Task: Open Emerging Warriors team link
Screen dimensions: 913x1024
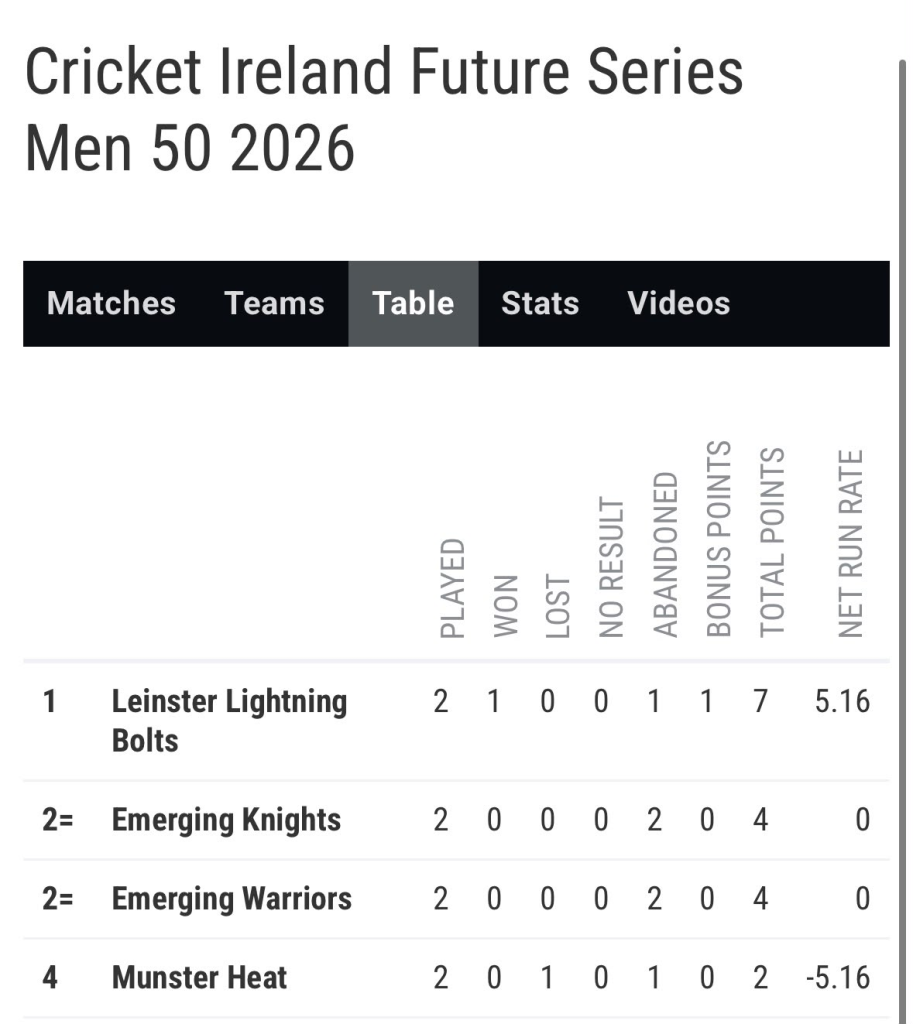Action: coord(232,899)
